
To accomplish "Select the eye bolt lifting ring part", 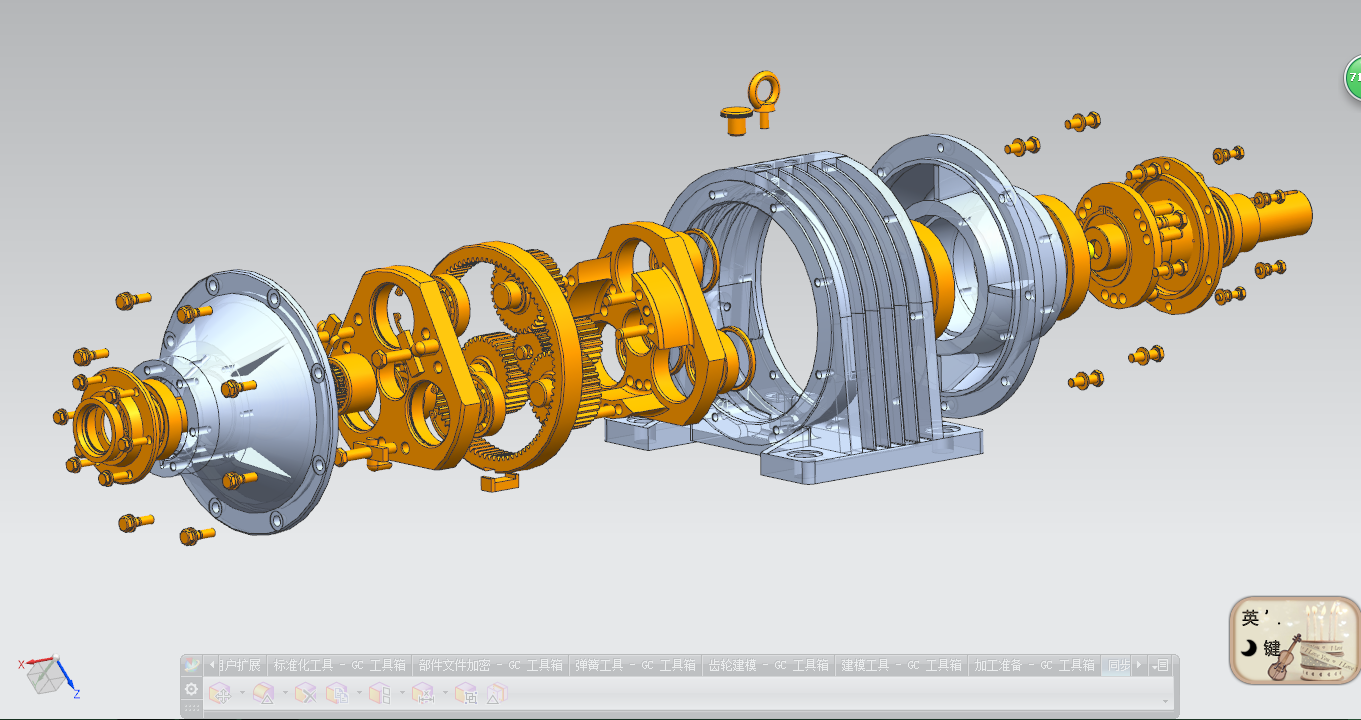I will (766, 99).
